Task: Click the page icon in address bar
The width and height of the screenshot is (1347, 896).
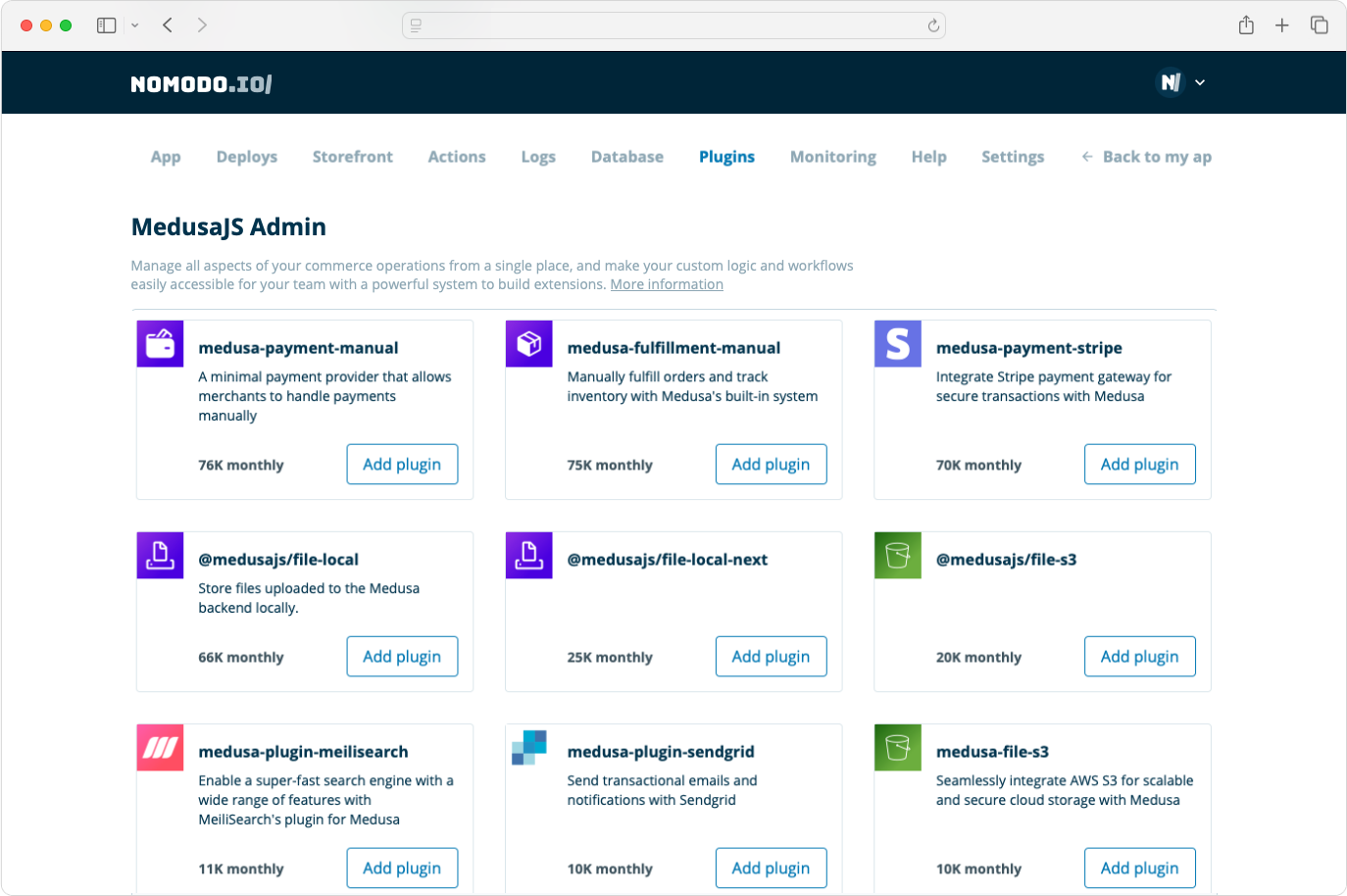Action: (x=416, y=25)
